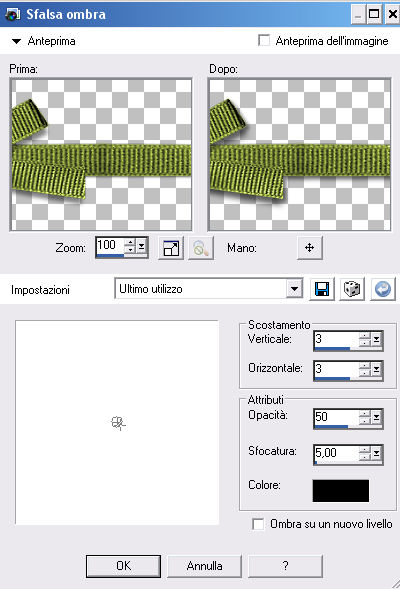
Task: Open the black Colore swatch
Action: (x=341, y=490)
